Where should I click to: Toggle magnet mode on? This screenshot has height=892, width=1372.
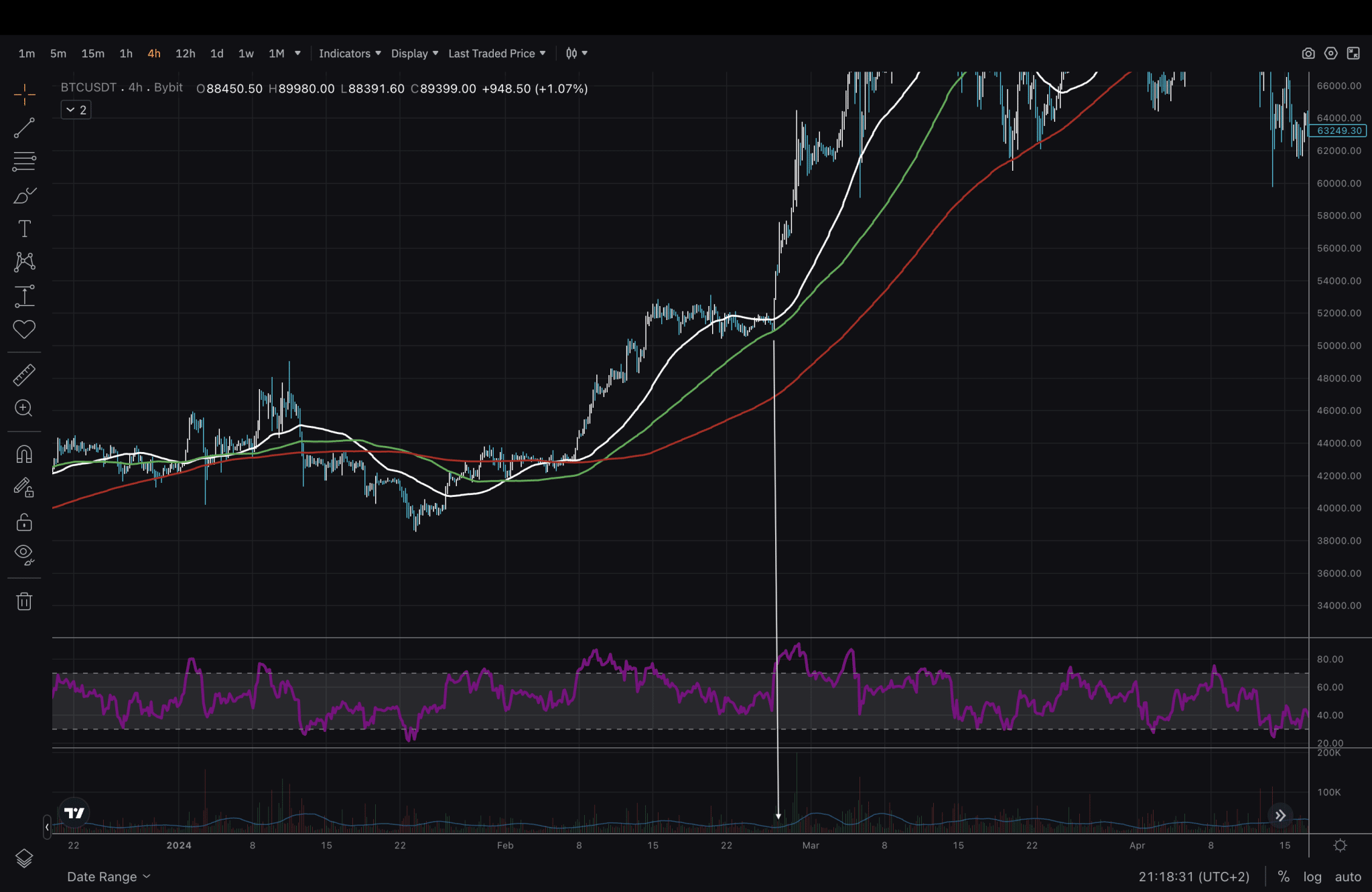(24, 455)
